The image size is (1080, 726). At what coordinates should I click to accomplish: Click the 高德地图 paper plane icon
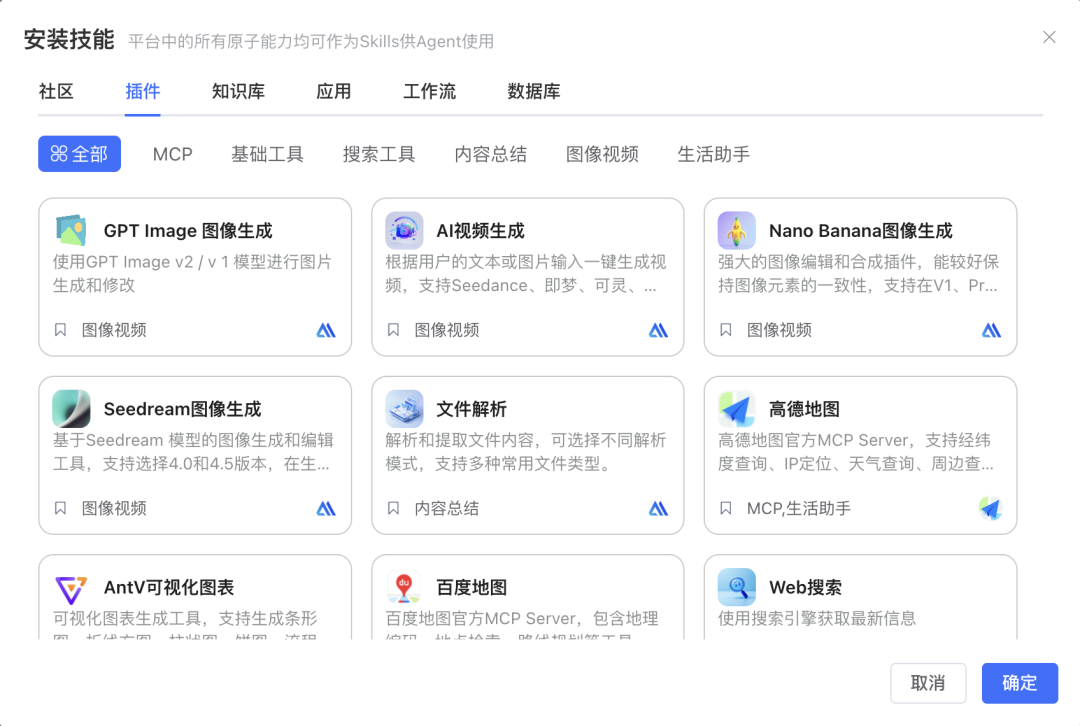736,408
